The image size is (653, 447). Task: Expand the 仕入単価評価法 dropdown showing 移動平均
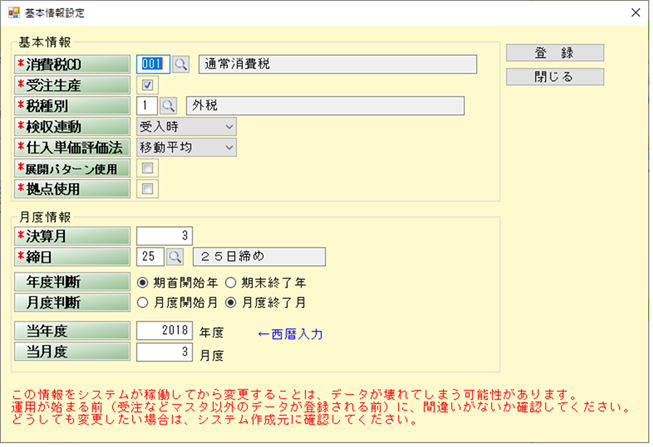coord(186,147)
